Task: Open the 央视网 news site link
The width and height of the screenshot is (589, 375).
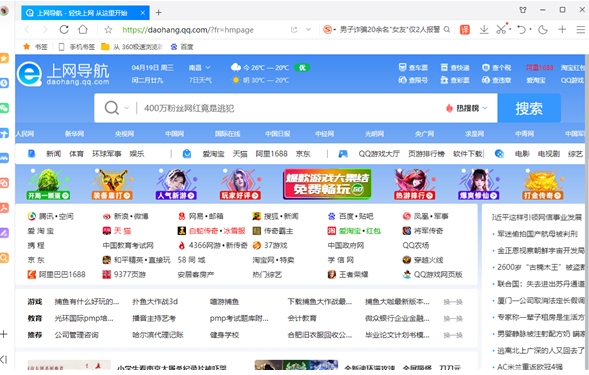Action: 124,134
